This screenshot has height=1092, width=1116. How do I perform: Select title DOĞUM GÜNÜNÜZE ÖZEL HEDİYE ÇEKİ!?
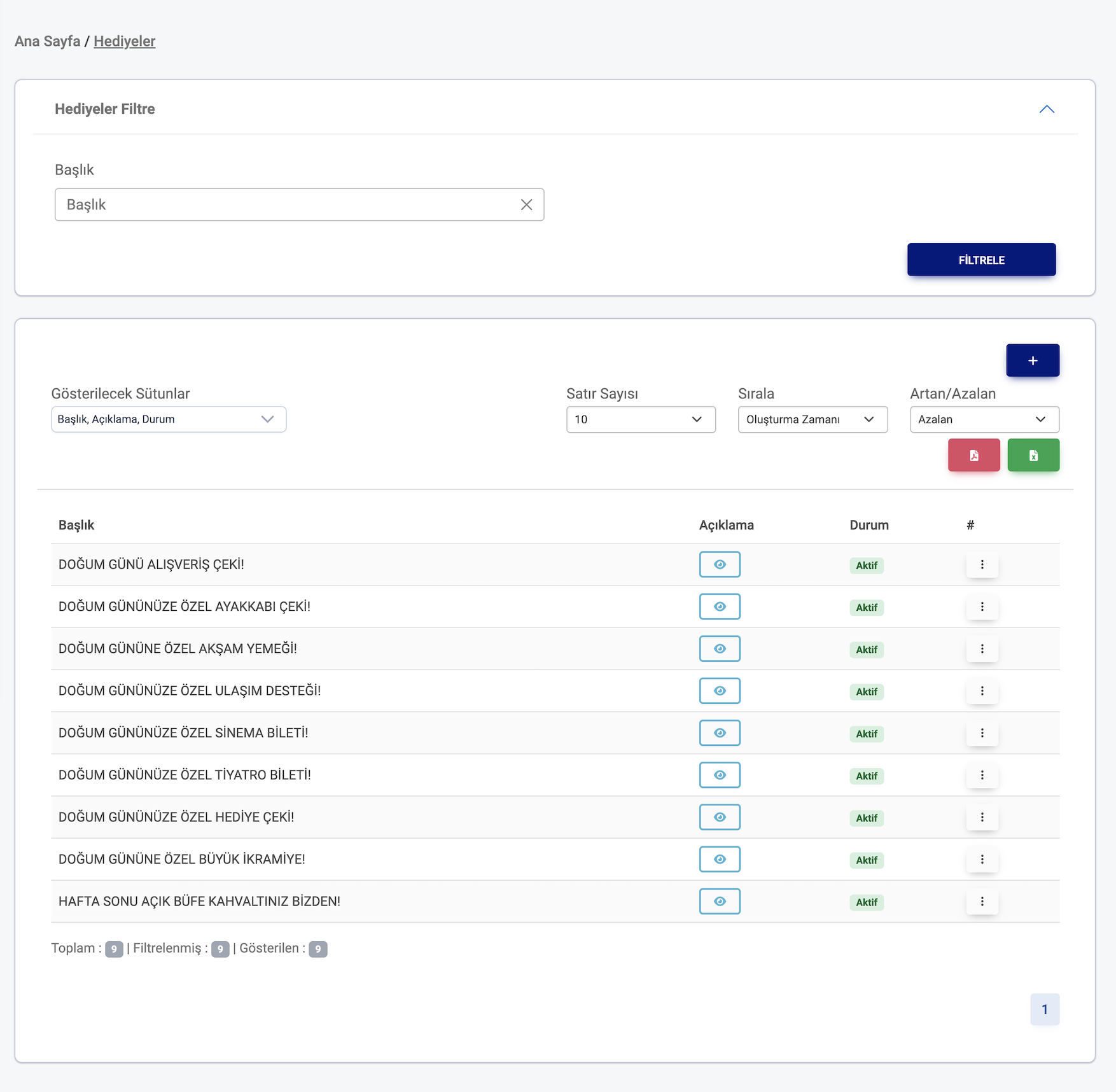pos(176,816)
